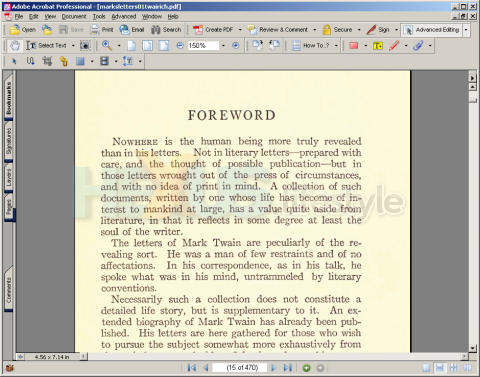This screenshot has height=377, width=480.
Task: Select the Hand tool
Action: pyautogui.click(x=15, y=46)
